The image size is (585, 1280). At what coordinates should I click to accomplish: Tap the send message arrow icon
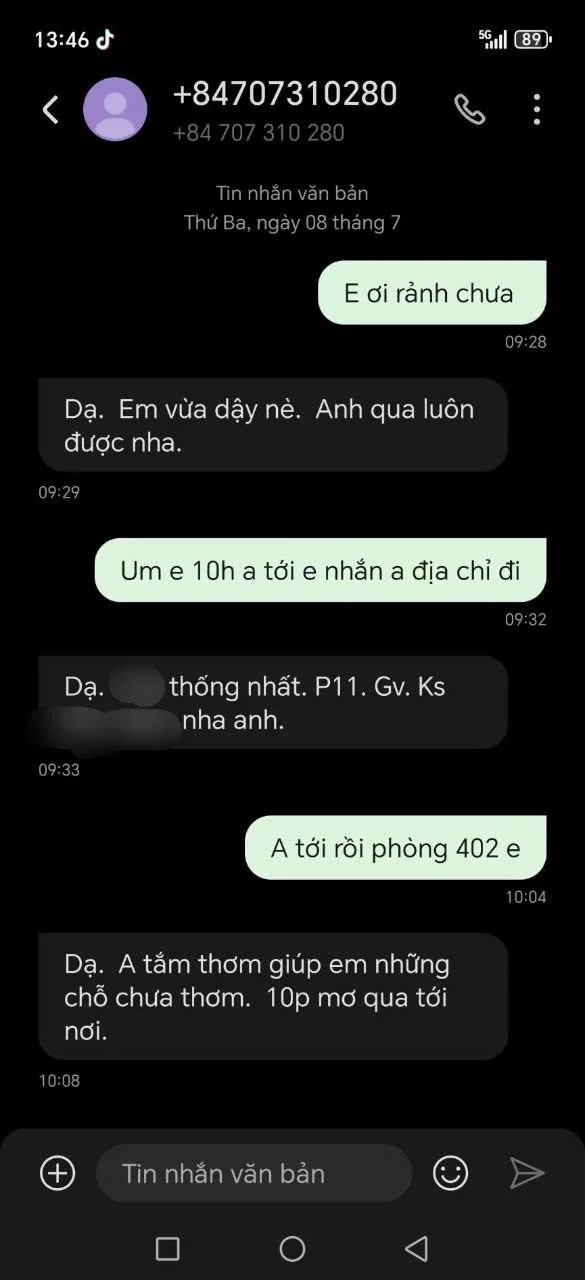527,1172
